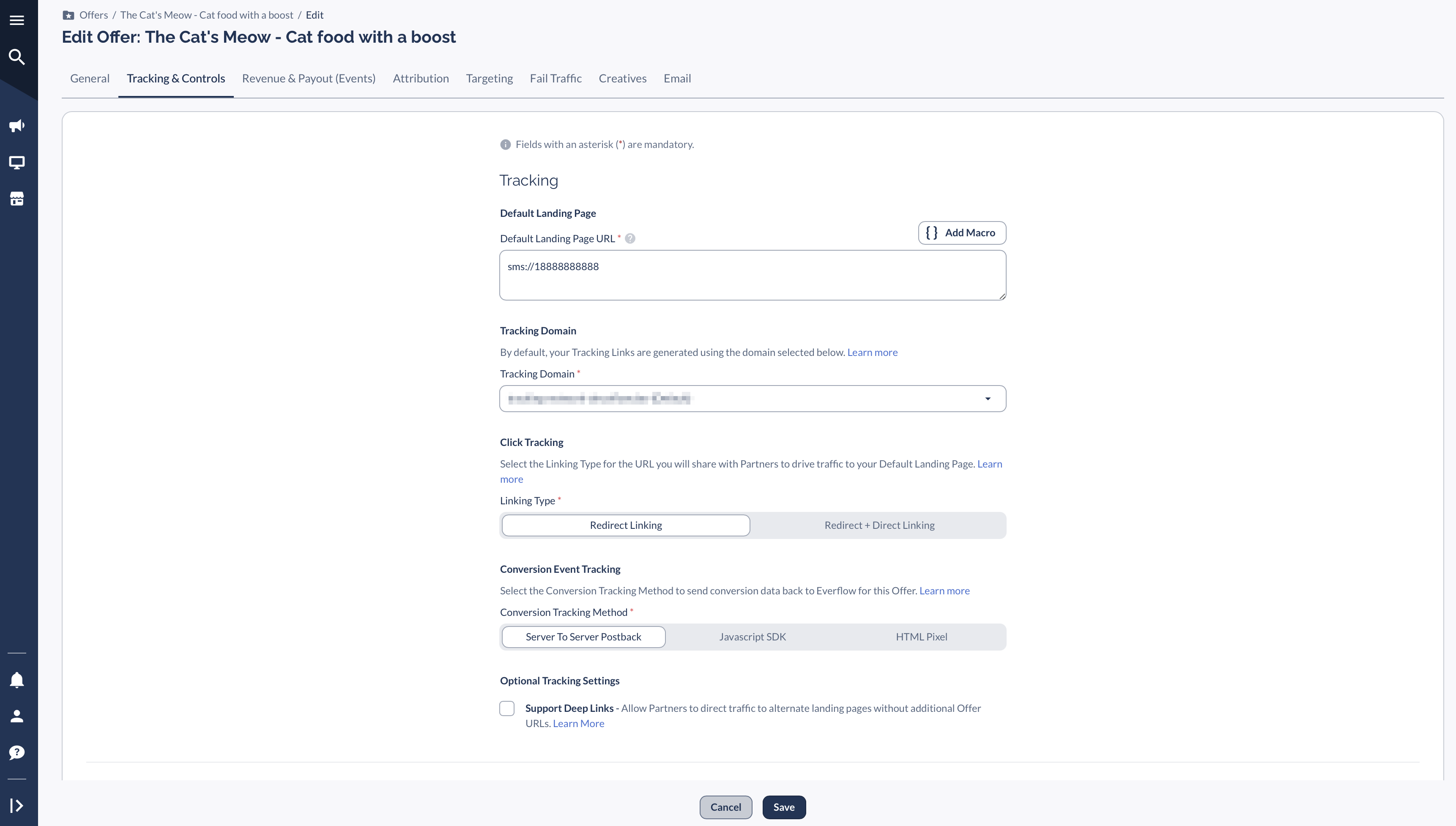Open the Tracking Domain dropdown
The width and height of the screenshot is (1456, 826).
point(753,399)
